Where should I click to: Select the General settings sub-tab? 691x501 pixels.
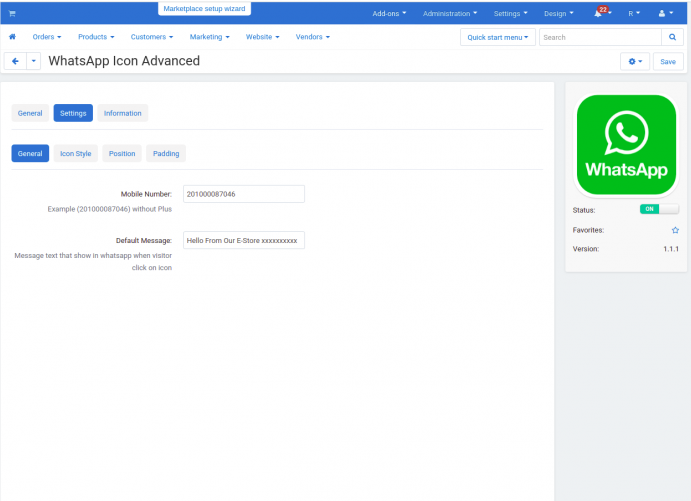[x=30, y=153]
